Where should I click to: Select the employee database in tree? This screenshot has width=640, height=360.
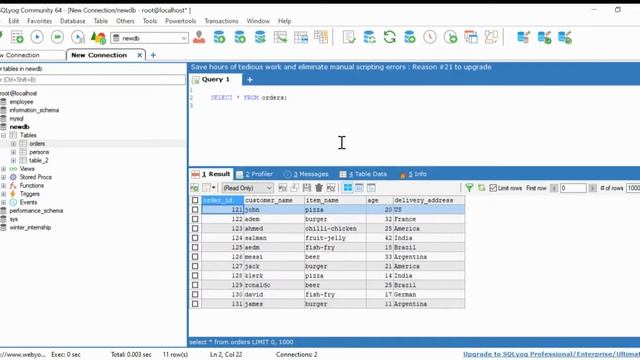click(21, 102)
